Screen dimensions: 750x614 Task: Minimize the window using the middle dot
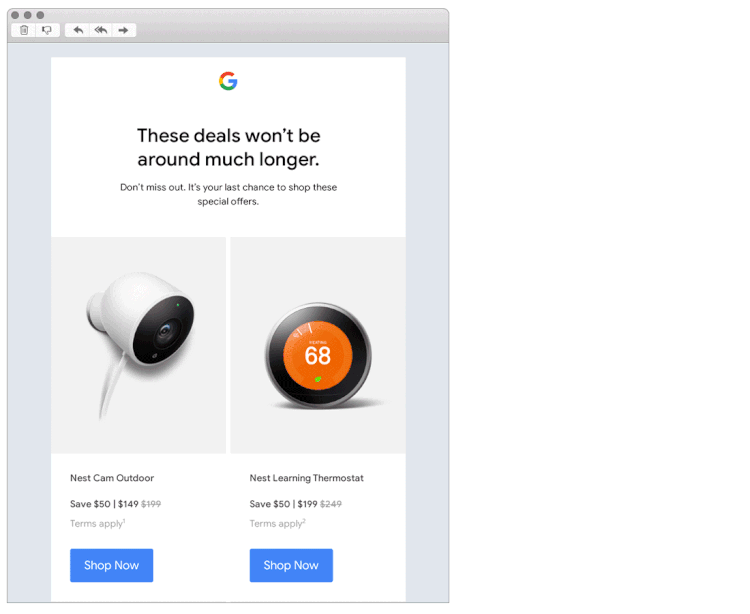click(28, 15)
